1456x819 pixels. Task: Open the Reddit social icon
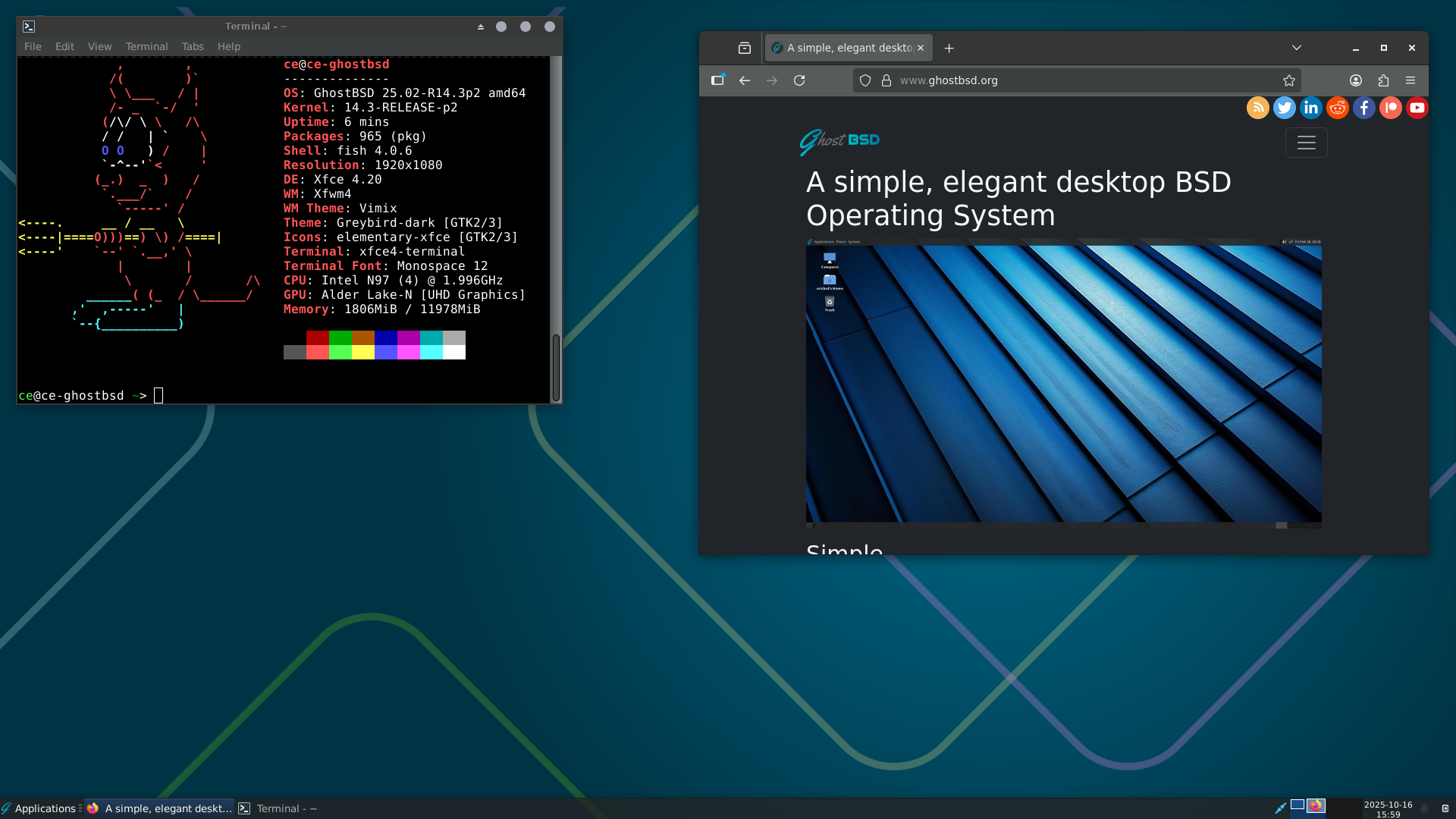1337,108
